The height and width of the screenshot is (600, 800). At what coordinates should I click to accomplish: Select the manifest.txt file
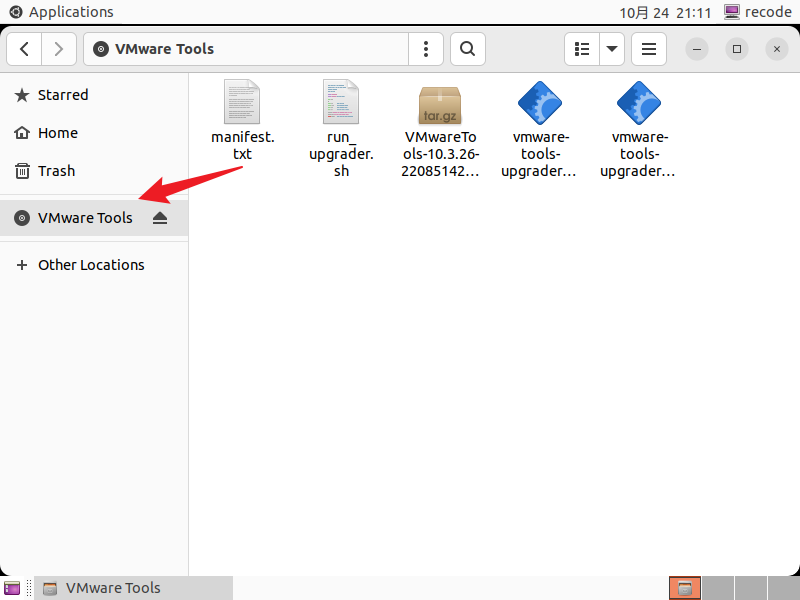pyautogui.click(x=242, y=128)
